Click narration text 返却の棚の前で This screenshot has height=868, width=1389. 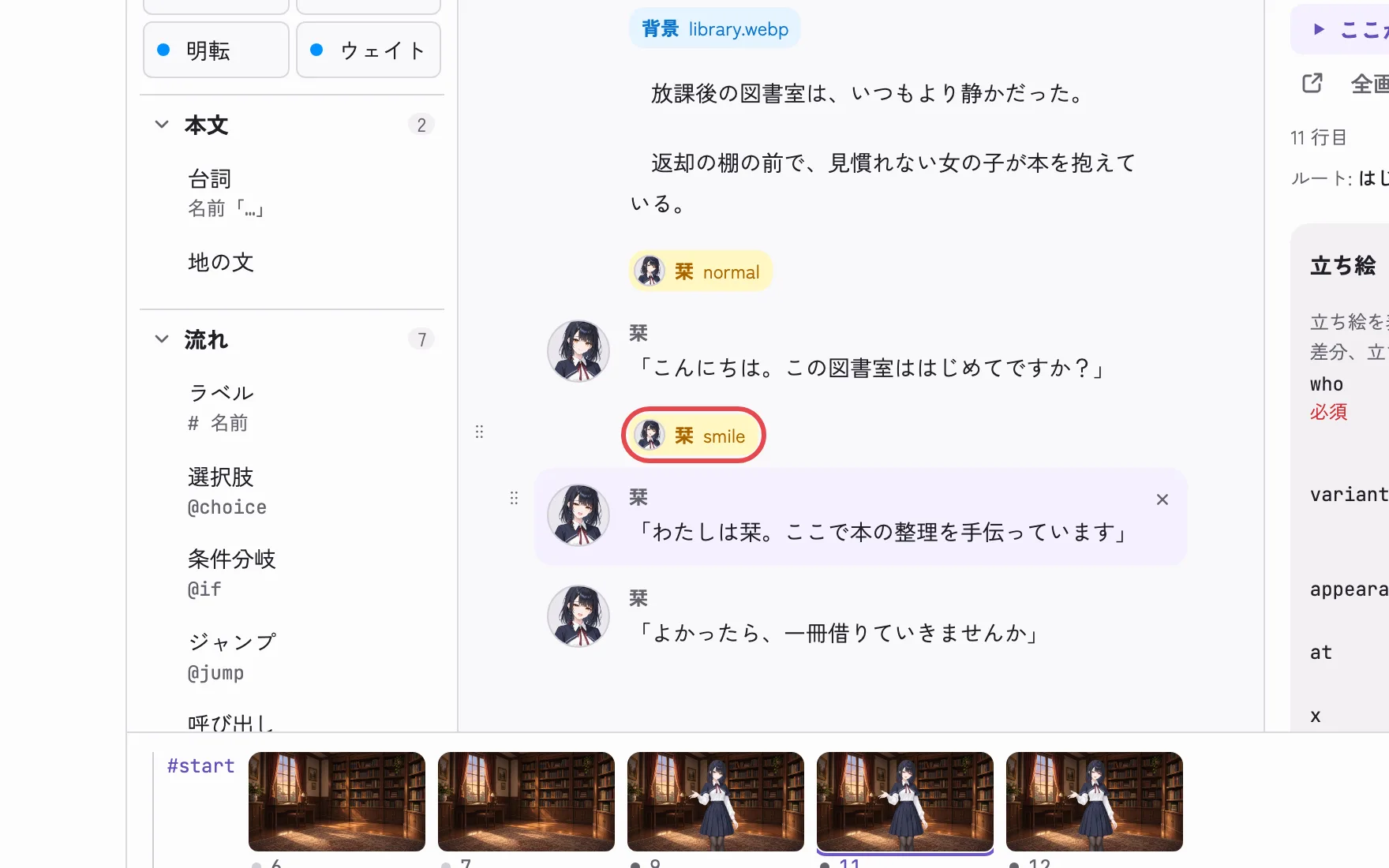[883, 183]
